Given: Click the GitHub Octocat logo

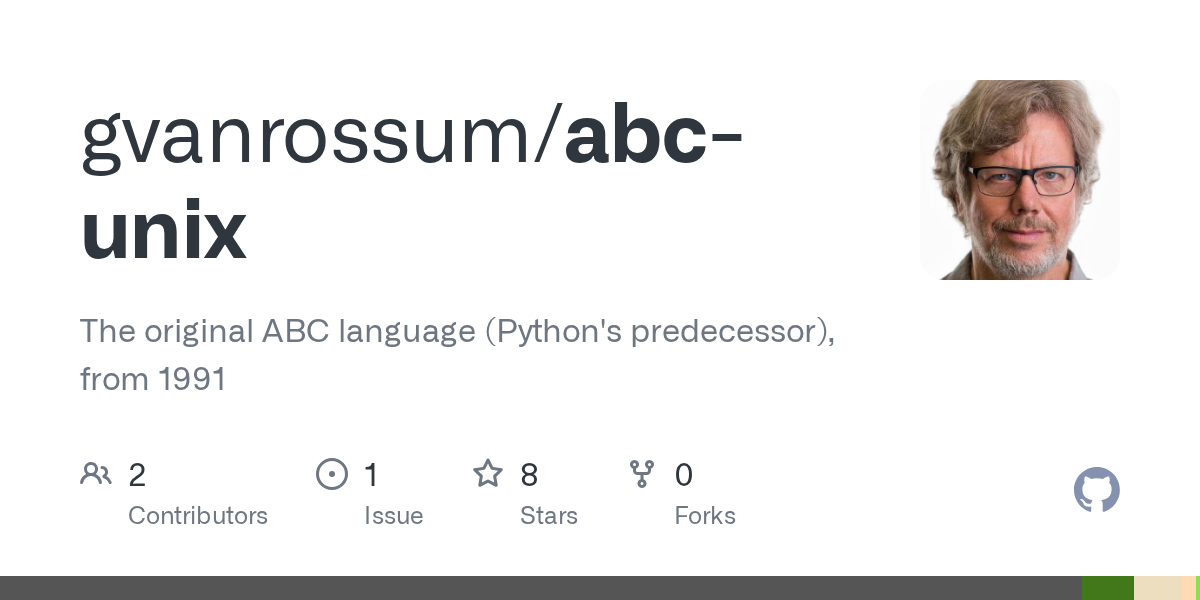Looking at the screenshot, I should coord(1096,490).
